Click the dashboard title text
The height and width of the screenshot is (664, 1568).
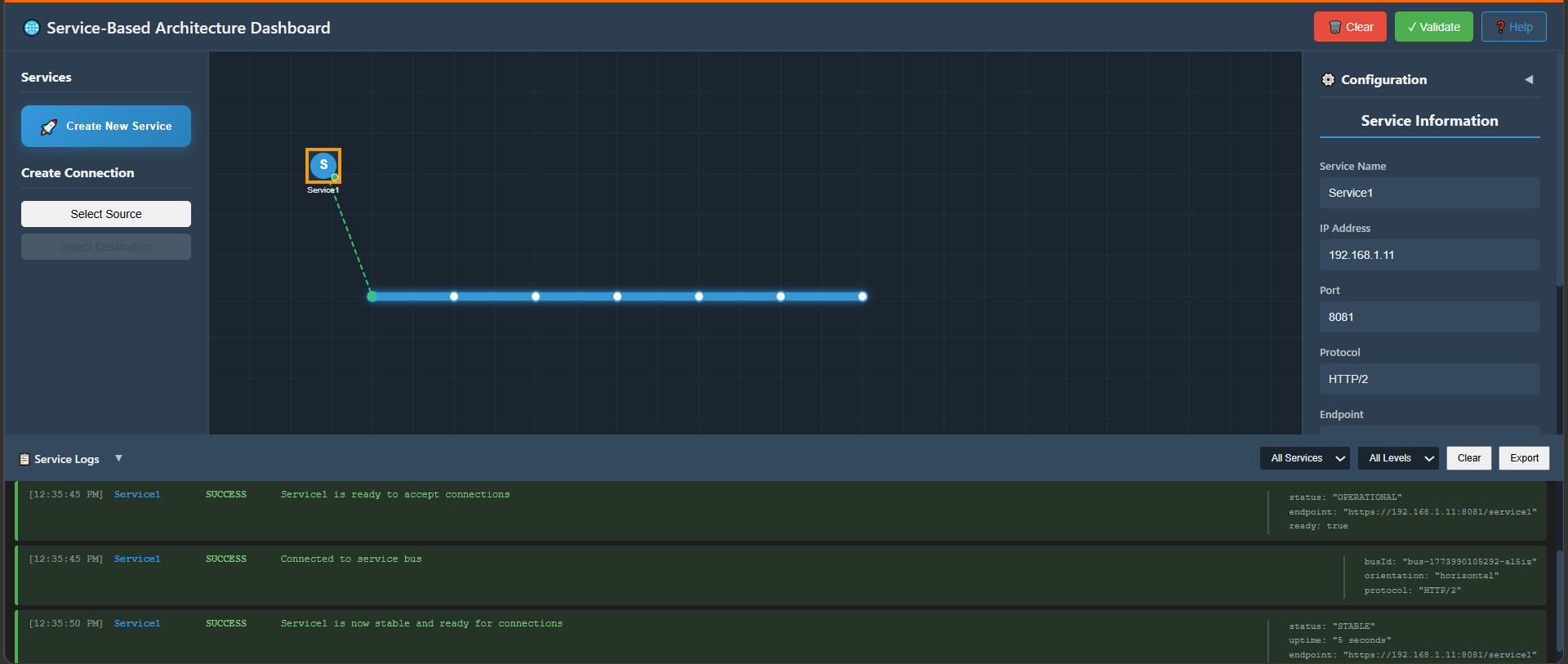coord(189,28)
